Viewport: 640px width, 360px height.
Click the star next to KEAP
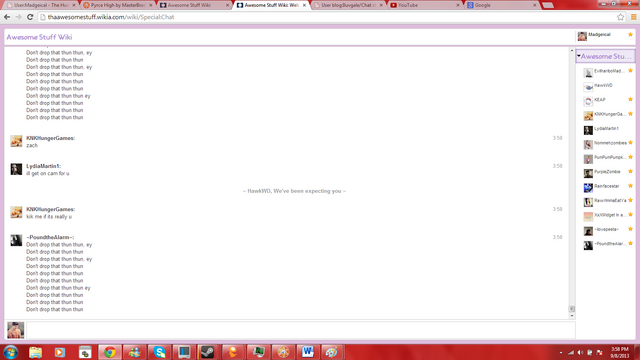pos(630,99)
